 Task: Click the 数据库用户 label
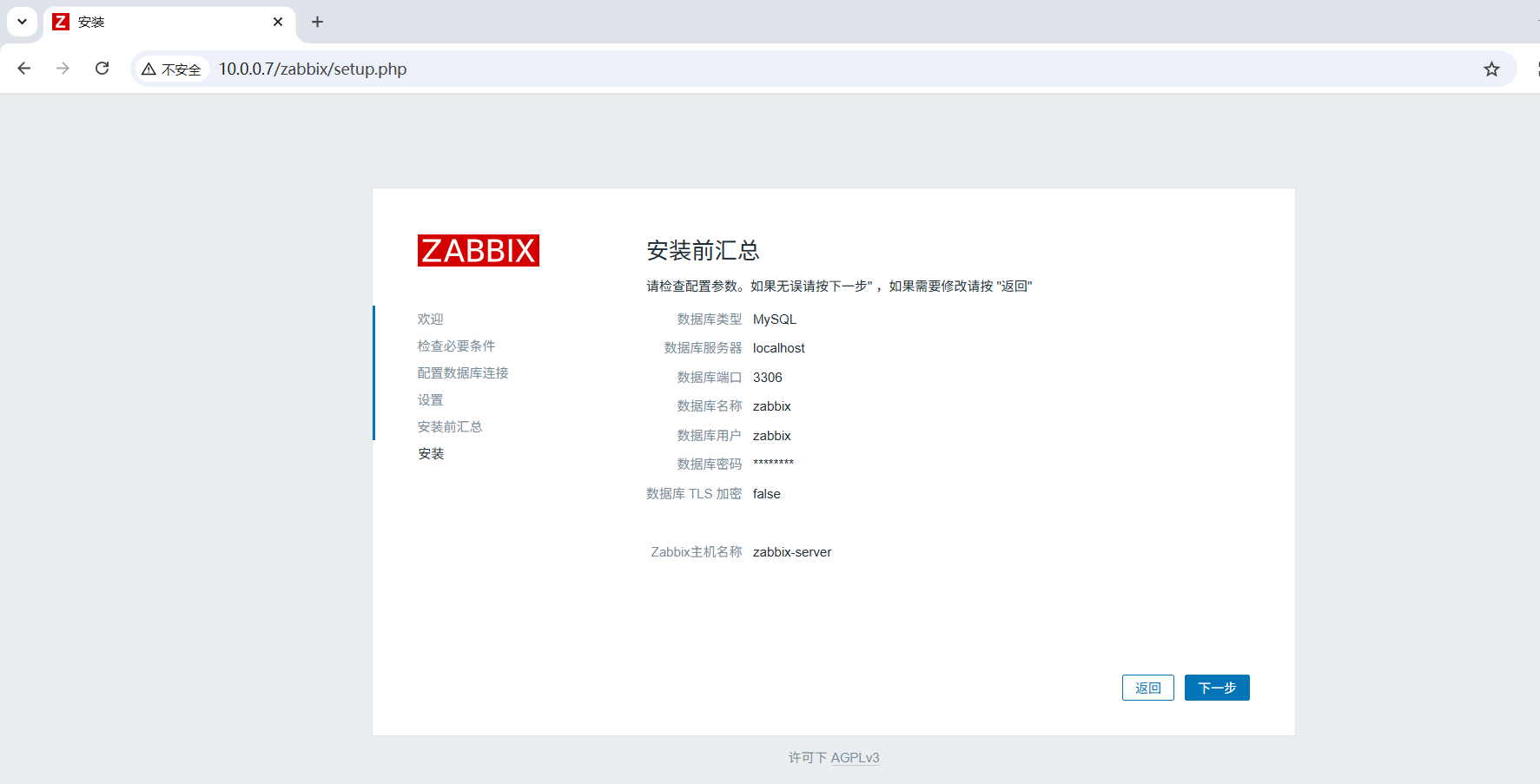coord(710,436)
